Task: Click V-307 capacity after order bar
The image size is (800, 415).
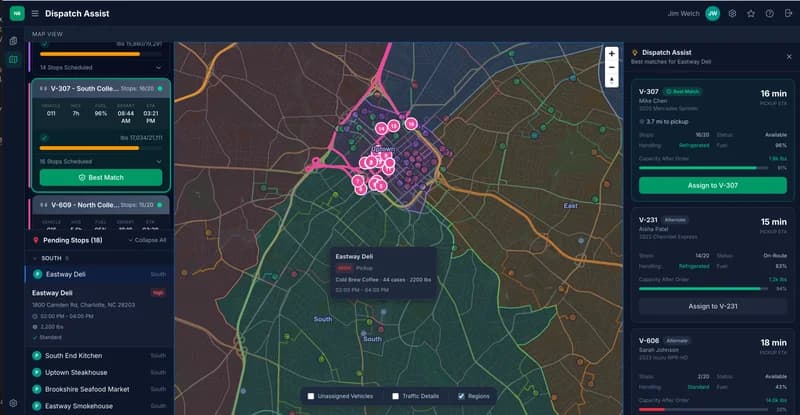Action: [703, 167]
